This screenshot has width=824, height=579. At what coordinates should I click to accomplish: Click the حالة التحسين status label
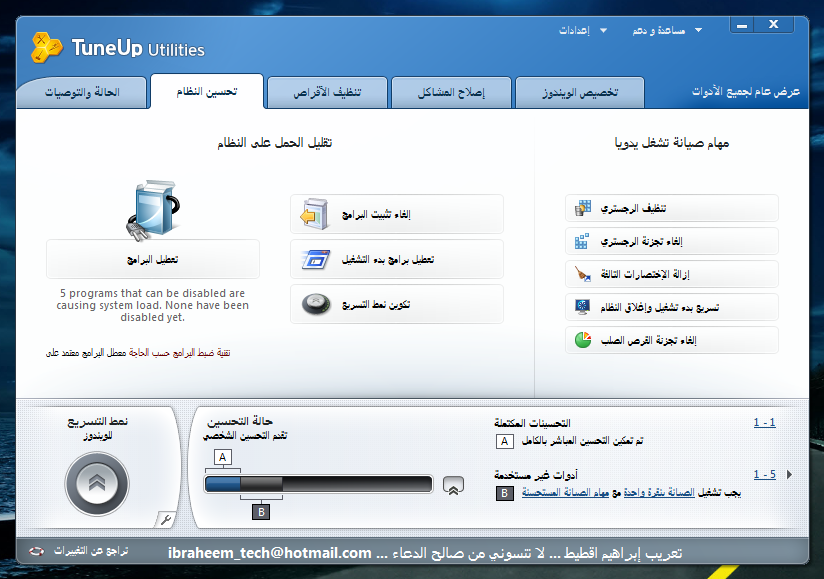click(x=240, y=421)
